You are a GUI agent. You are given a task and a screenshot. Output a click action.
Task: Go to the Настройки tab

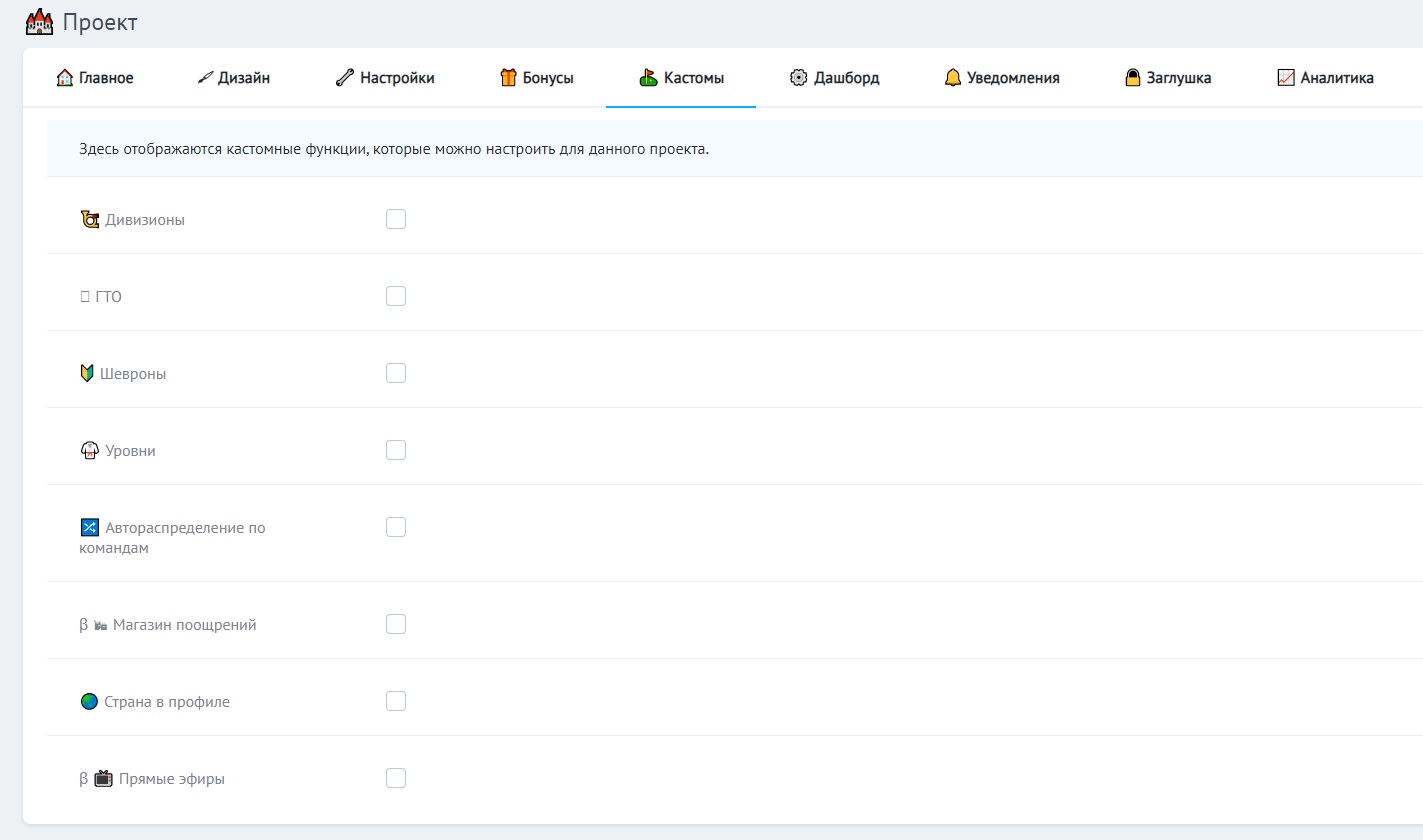385,78
